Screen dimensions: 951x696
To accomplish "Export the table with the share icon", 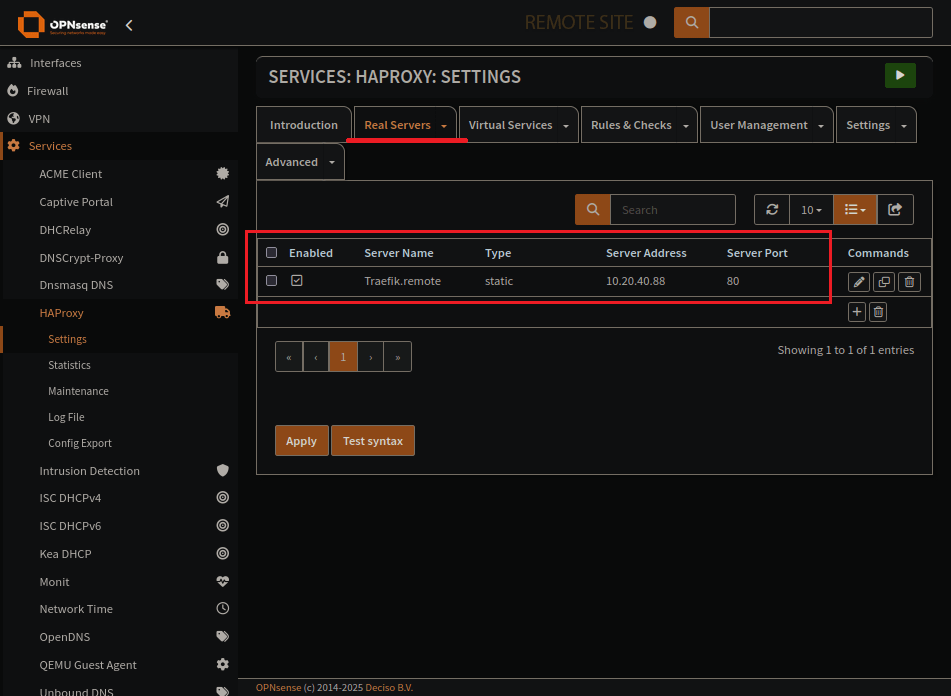I will pyautogui.click(x=895, y=210).
